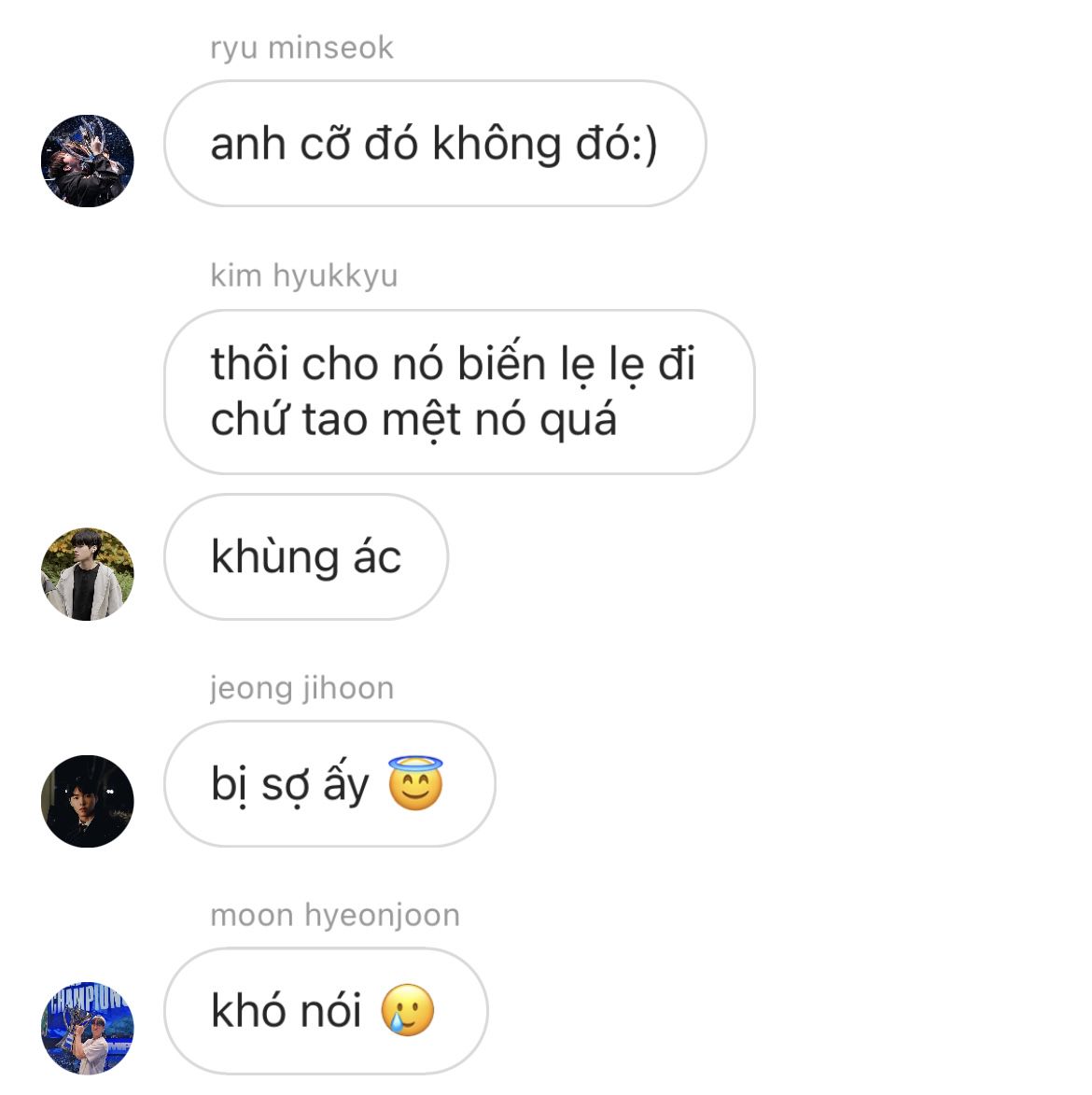Tap the 'khó nói' message bubble
The height and width of the screenshot is (1095, 1092).
[326, 1010]
